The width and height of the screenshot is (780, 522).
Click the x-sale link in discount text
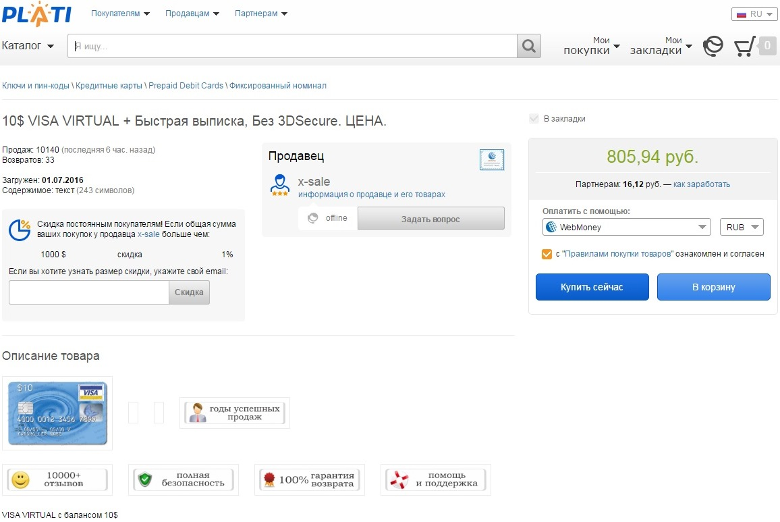pyautogui.click(x=149, y=234)
